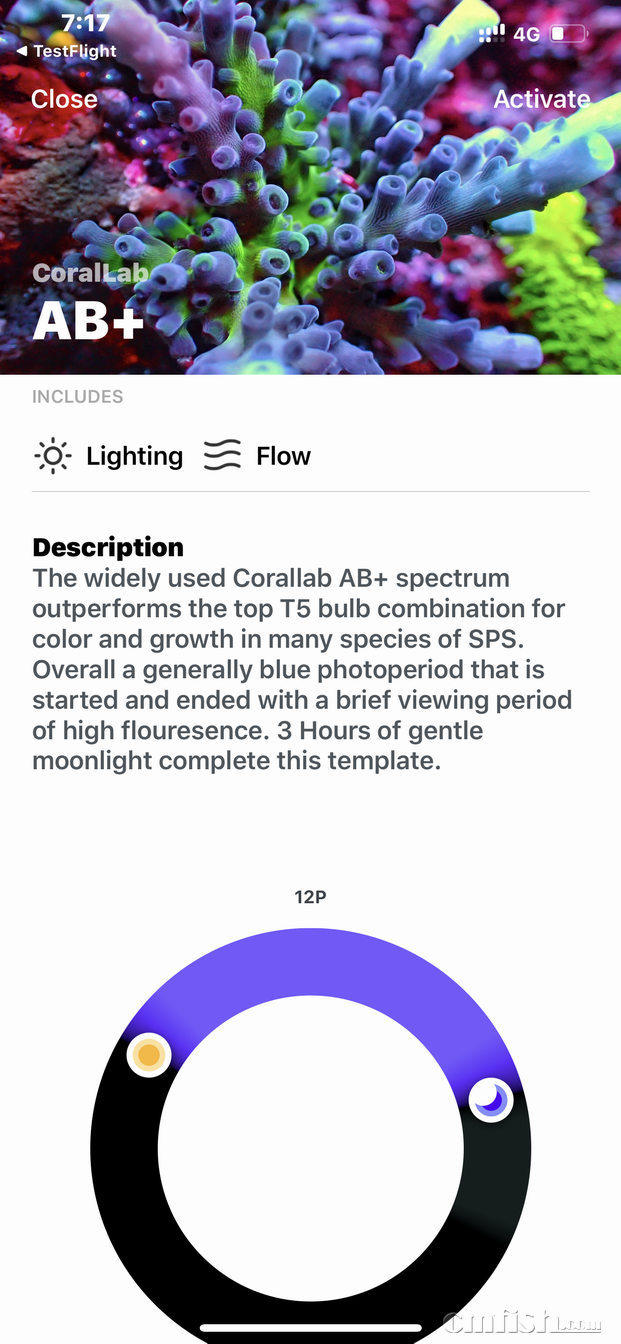Image resolution: width=621 pixels, height=1344 pixels.
Task: Tap the battery indicator icon
Action: 567,35
